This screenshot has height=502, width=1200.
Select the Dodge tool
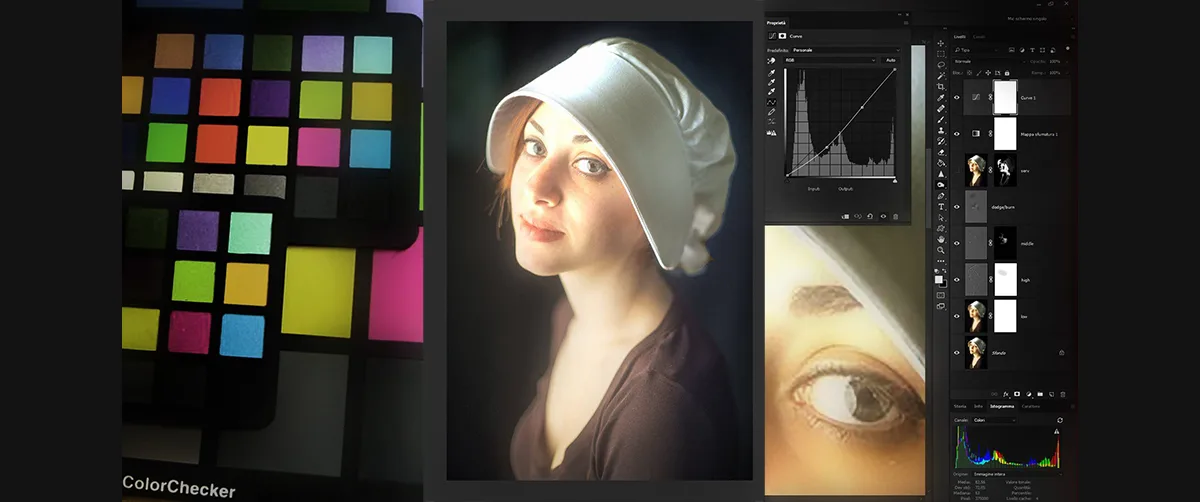(941, 185)
